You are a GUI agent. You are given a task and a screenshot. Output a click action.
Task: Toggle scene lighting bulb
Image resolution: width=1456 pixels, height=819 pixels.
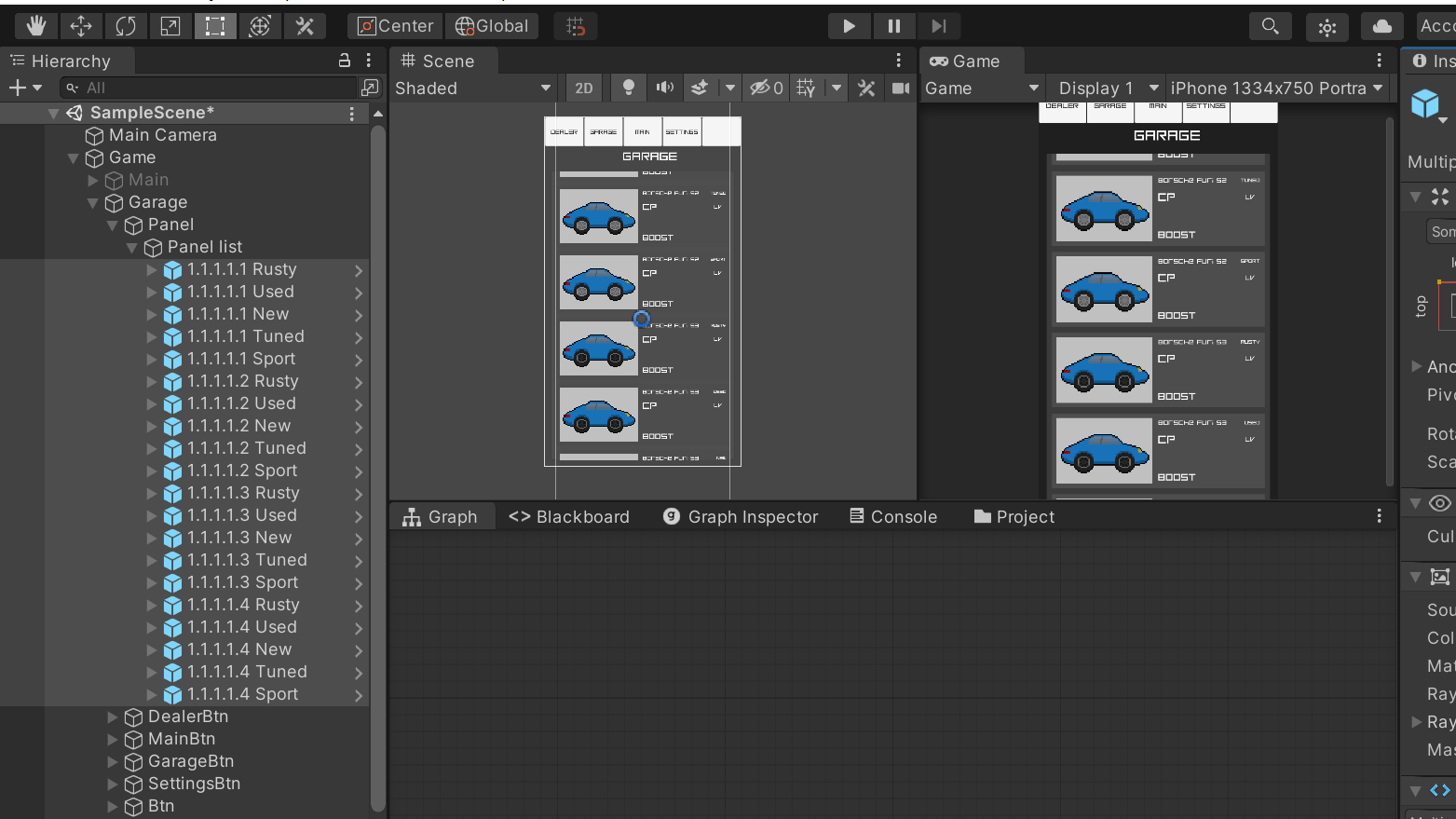coord(629,88)
